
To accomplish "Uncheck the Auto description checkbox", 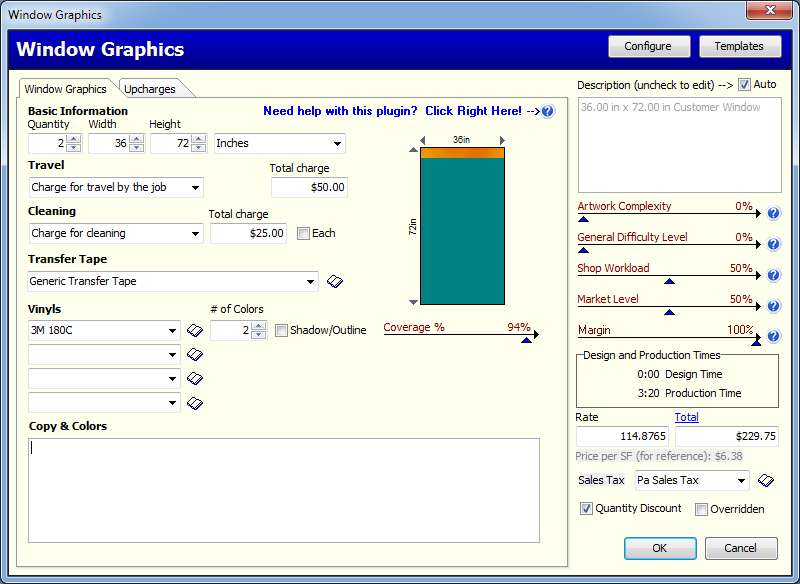I will tap(744, 85).
